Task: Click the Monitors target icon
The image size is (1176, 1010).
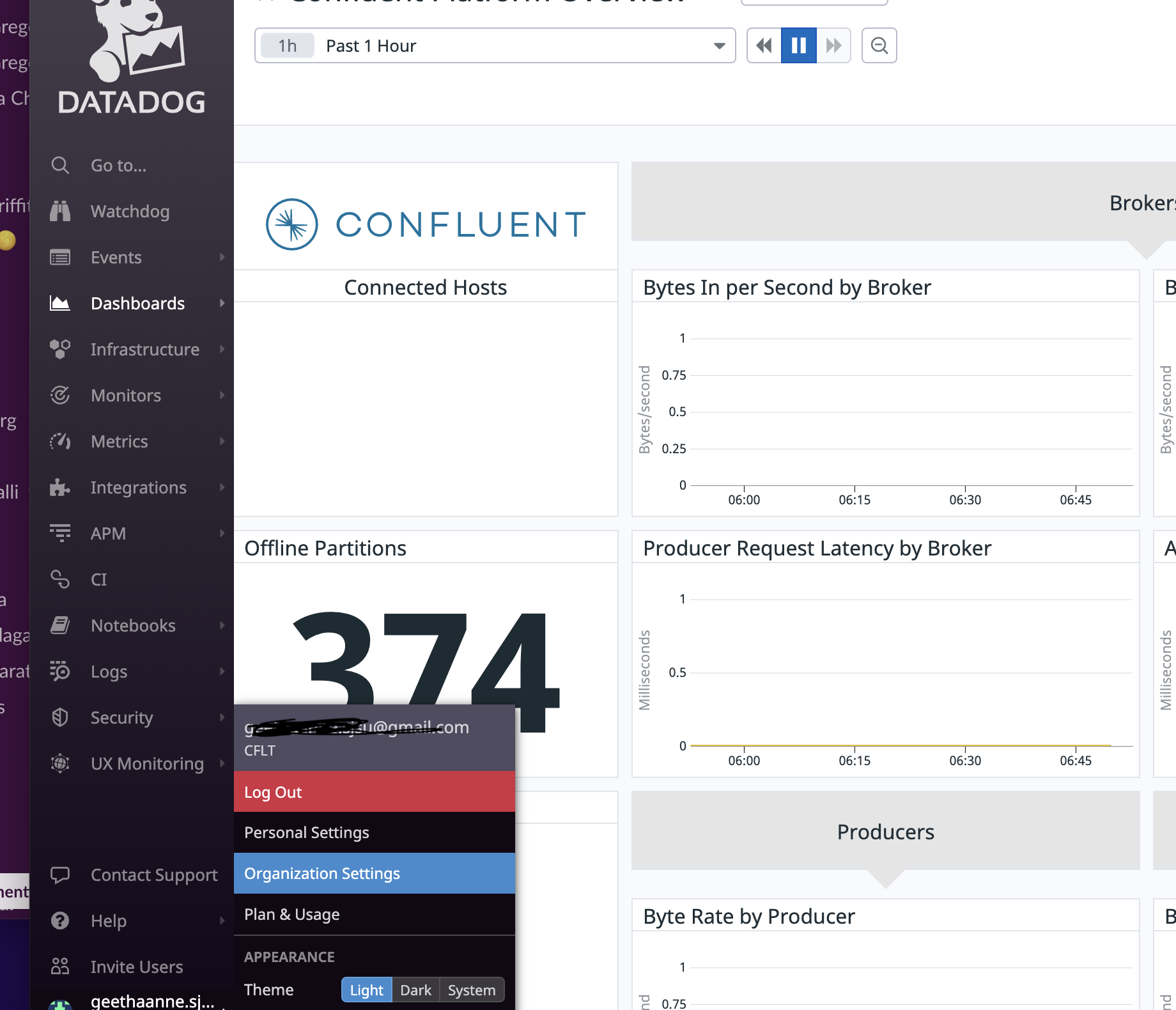Action: (60, 396)
